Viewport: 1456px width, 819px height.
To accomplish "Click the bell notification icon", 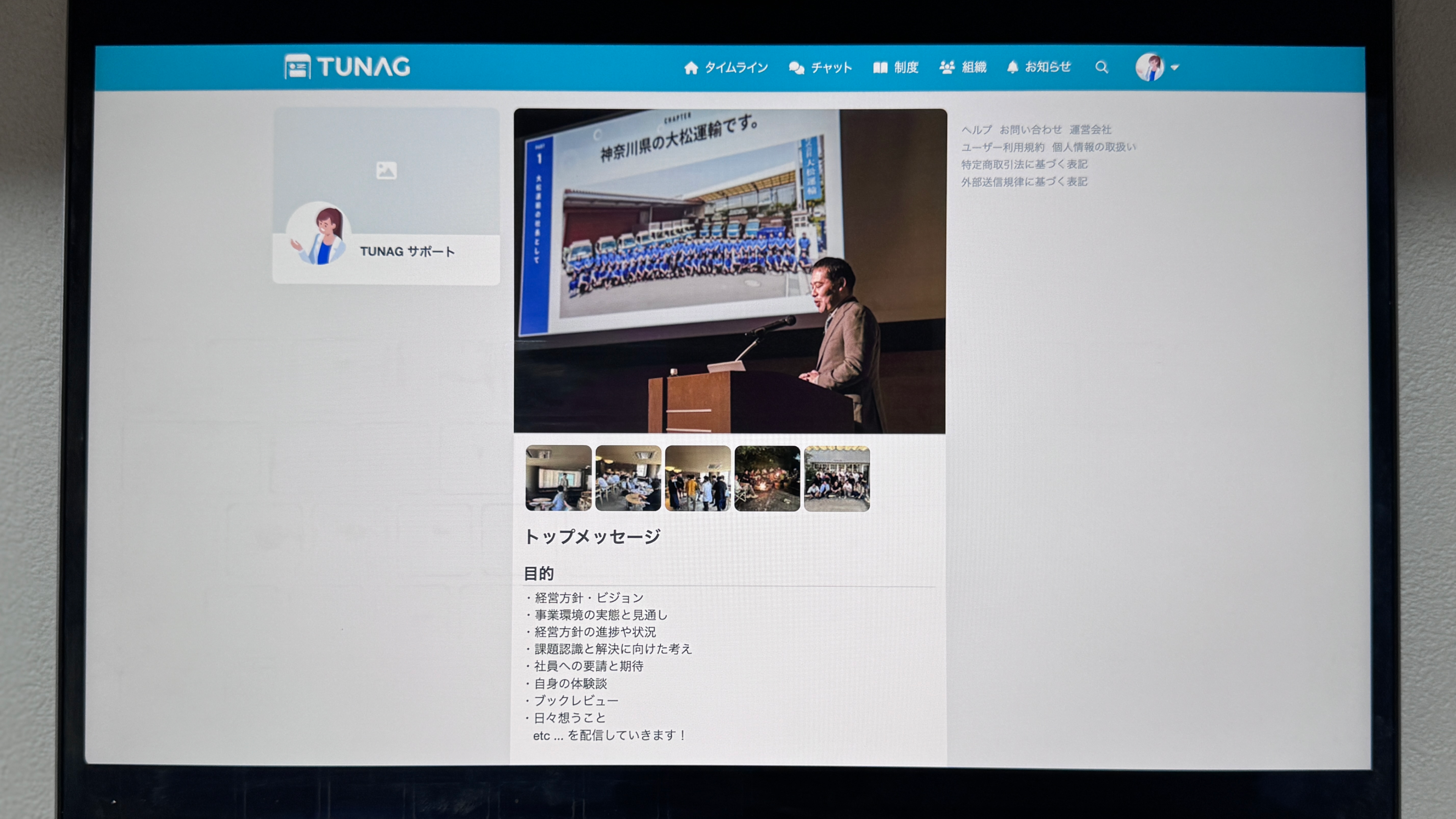I will pyautogui.click(x=1012, y=67).
